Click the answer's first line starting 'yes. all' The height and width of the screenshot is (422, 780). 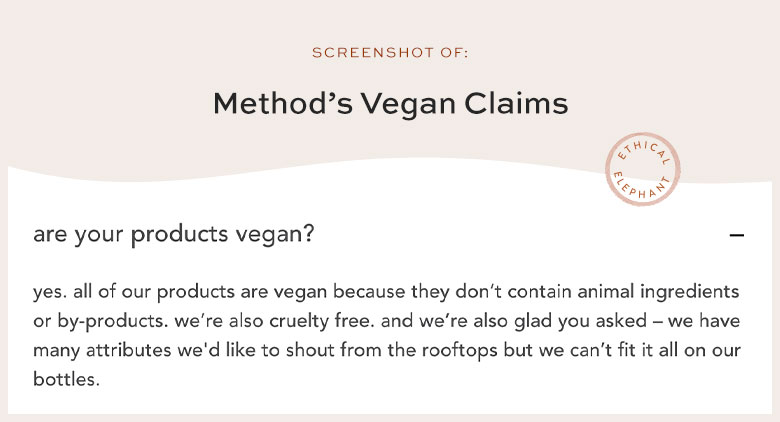coord(386,292)
